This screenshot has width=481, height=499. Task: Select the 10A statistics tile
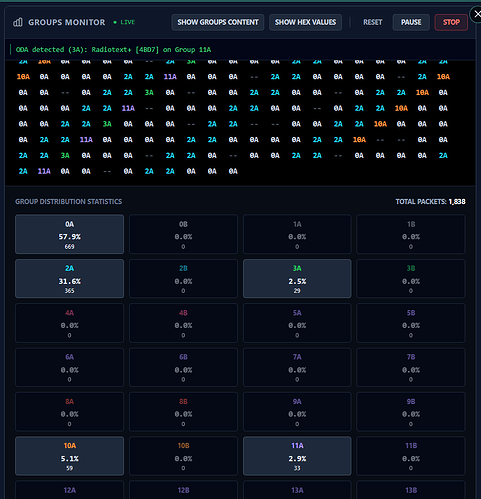pos(69,456)
